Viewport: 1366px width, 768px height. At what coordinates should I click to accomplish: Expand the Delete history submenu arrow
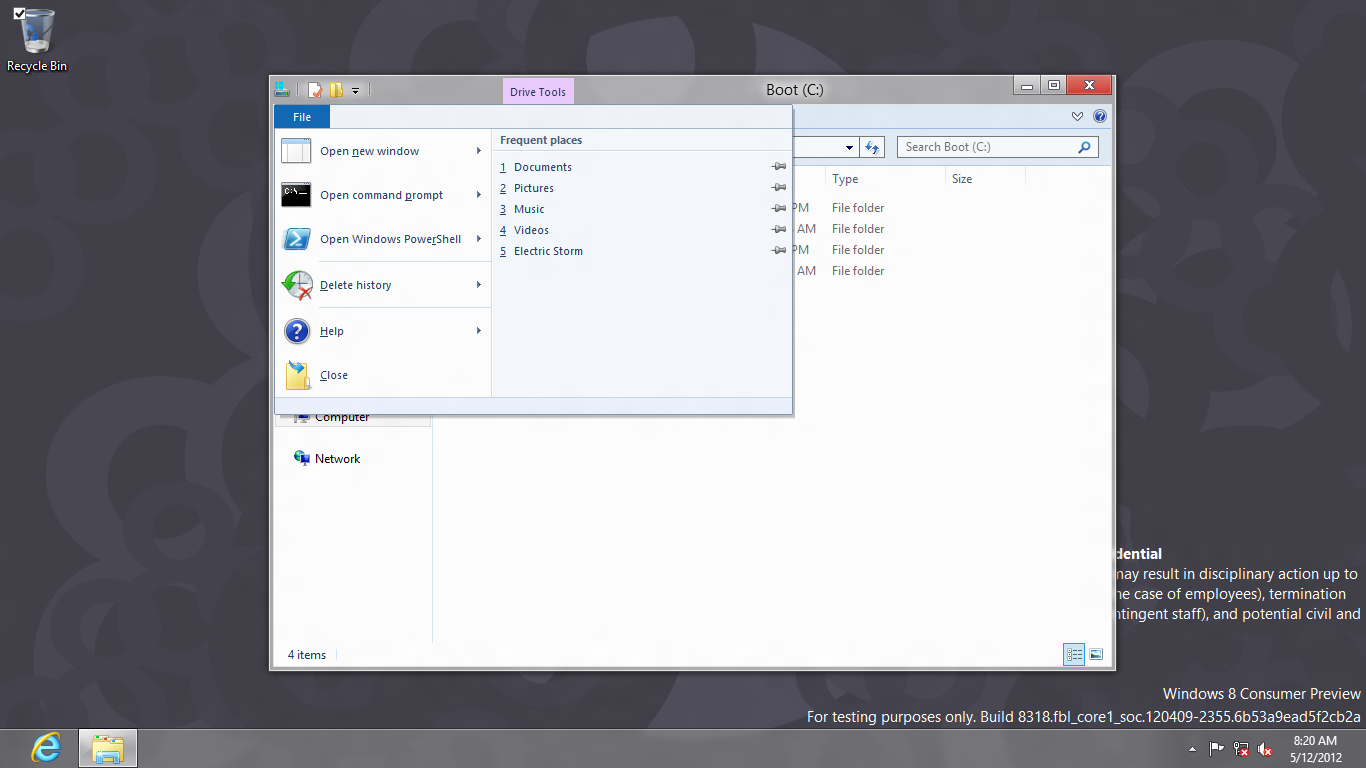pos(479,285)
